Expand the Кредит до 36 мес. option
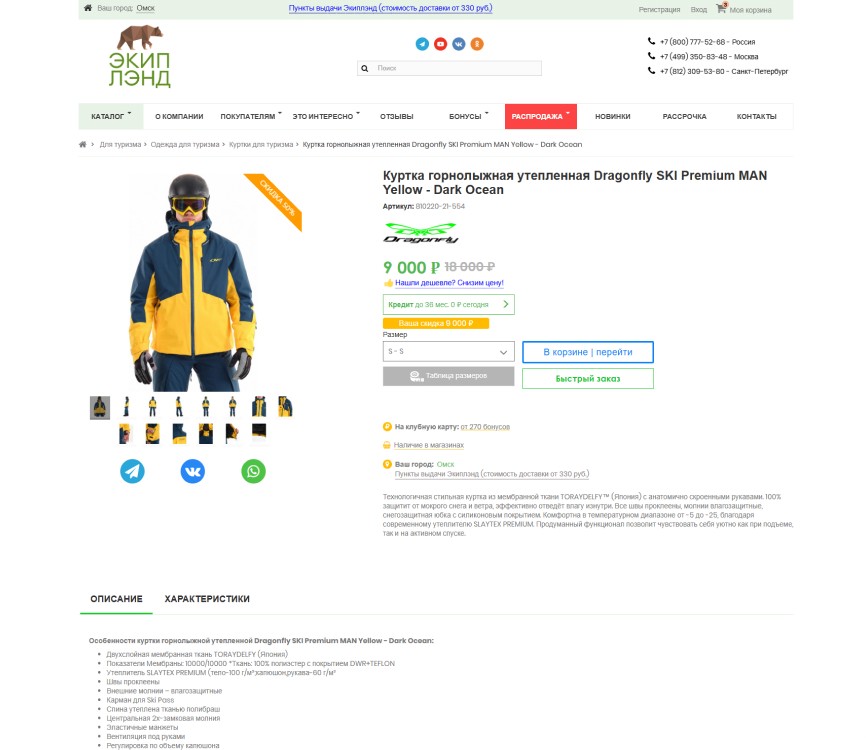 pyautogui.click(x=448, y=304)
